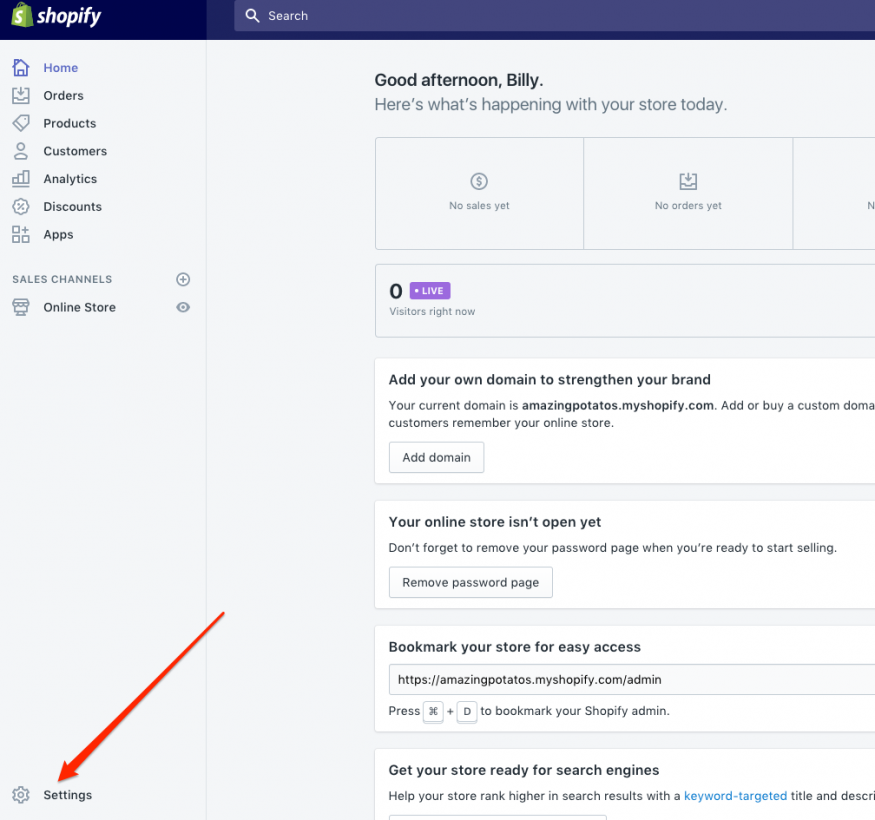This screenshot has height=820, width=875.
Task: View Online Store via eye icon
Action: [x=183, y=307]
